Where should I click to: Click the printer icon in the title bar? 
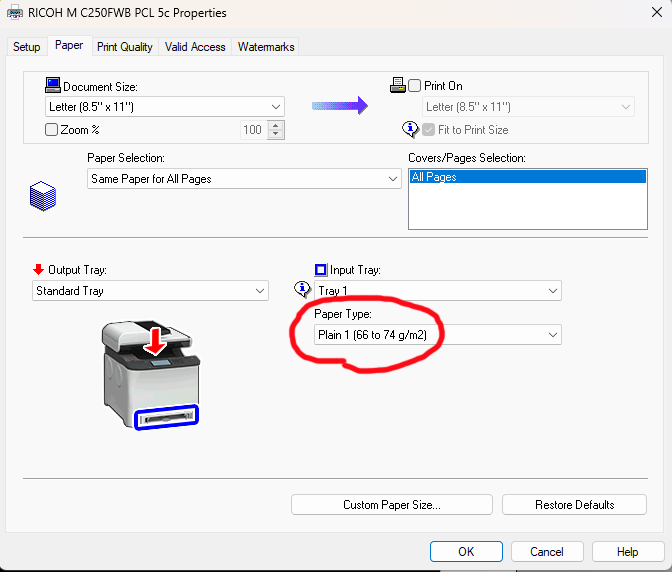click(x=12, y=13)
